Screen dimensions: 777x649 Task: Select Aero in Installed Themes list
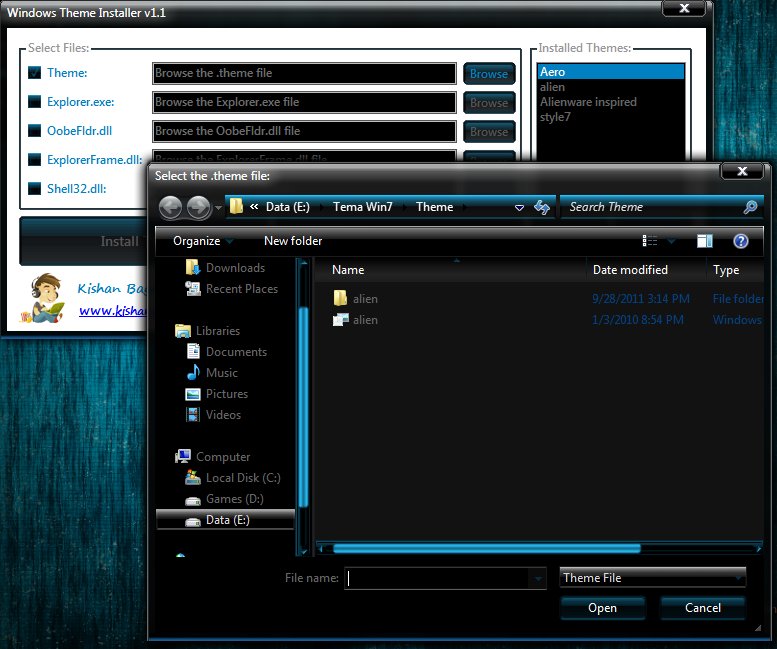click(610, 72)
